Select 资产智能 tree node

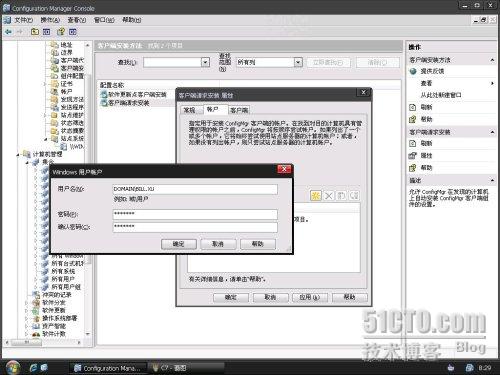53,326
